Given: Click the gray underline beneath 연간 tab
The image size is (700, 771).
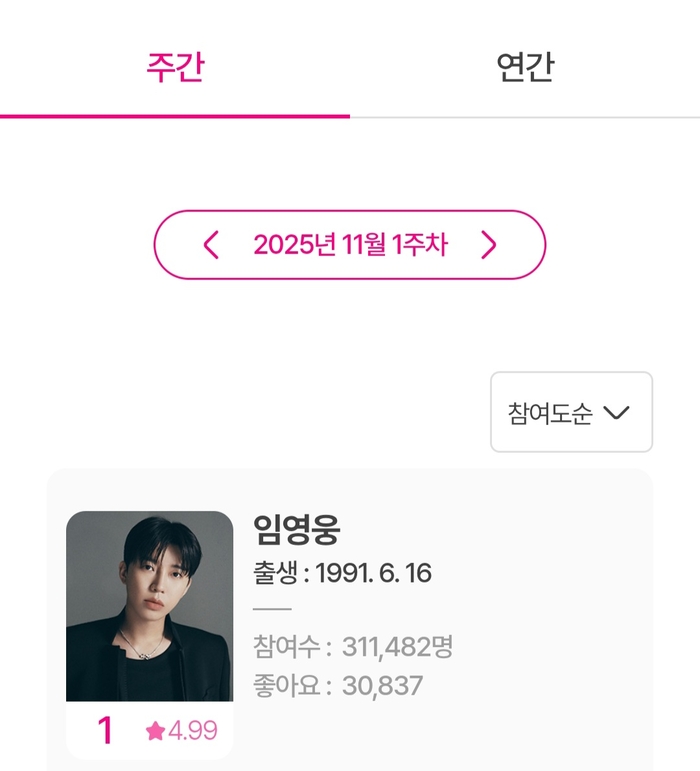Looking at the screenshot, I should pyautogui.click(x=525, y=117).
